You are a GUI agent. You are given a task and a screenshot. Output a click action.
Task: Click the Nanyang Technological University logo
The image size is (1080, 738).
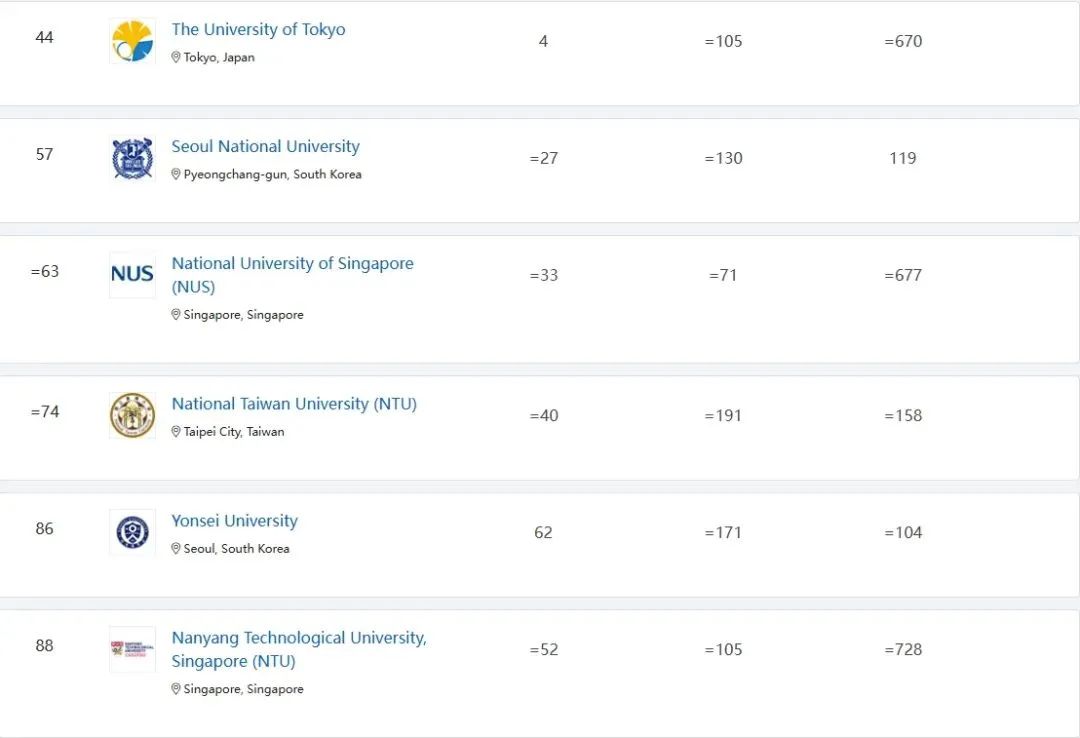tap(132, 649)
